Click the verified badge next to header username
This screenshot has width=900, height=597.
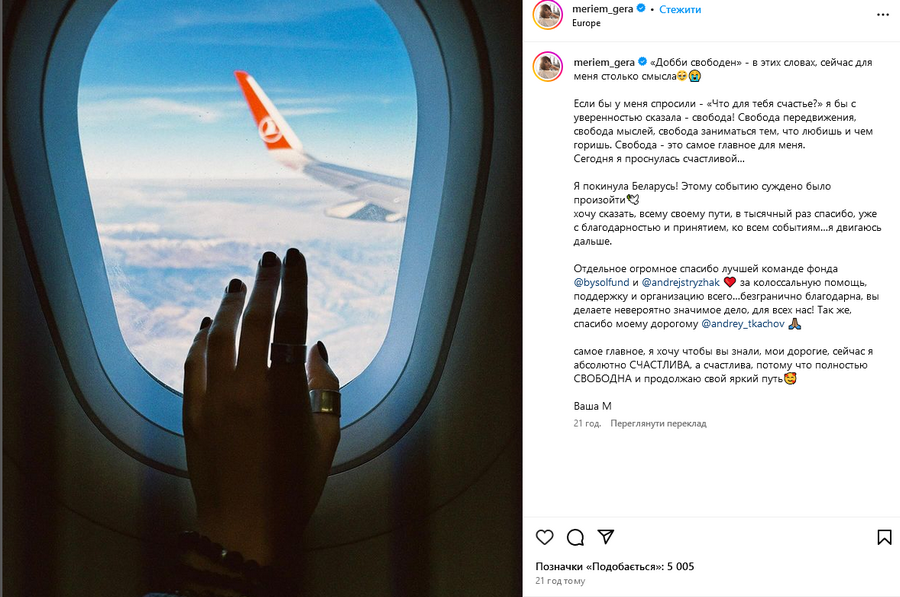(x=641, y=9)
